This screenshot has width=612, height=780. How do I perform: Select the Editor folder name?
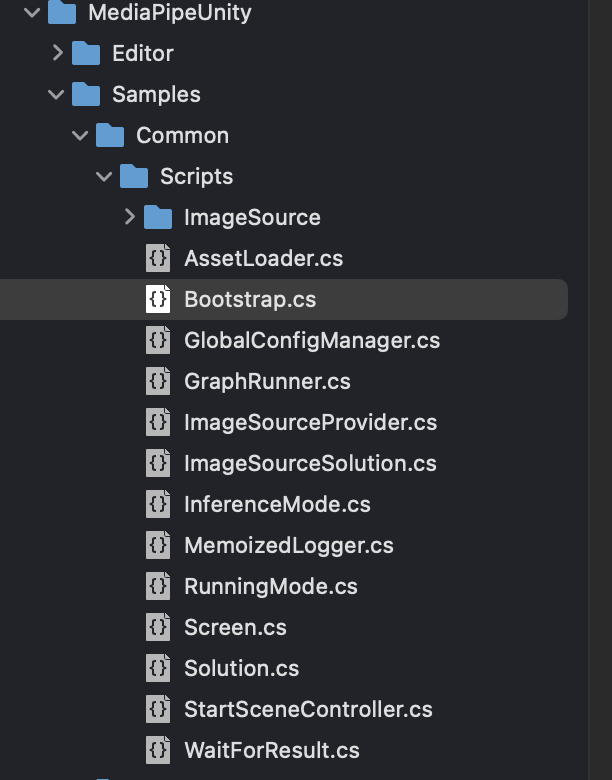coord(143,53)
